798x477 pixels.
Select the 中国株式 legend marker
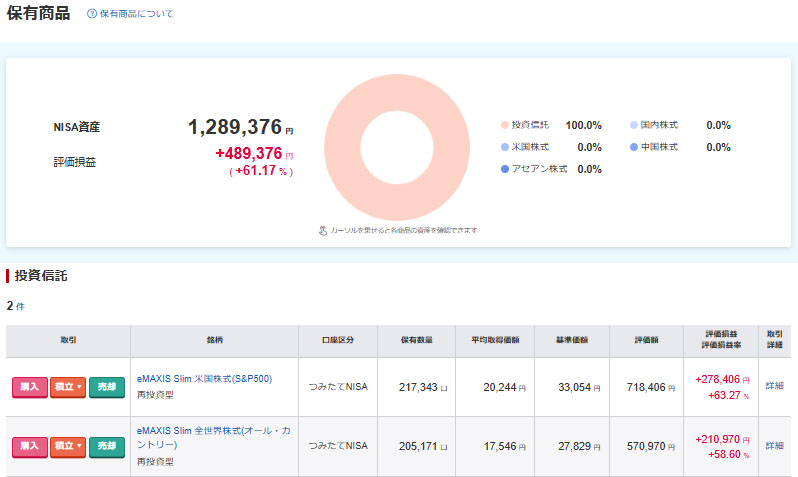coord(633,147)
